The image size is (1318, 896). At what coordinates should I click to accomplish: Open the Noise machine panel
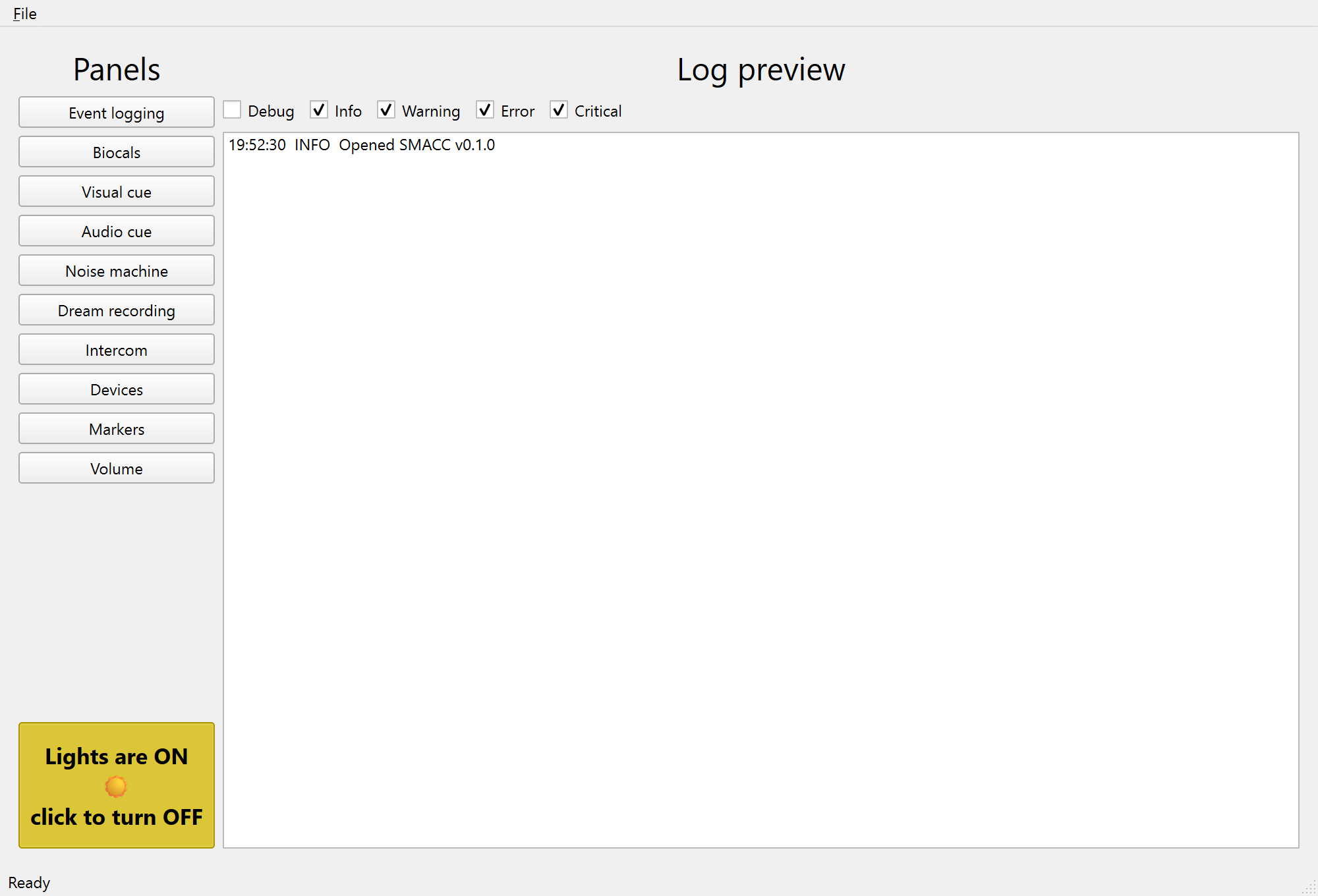[117, 271]
